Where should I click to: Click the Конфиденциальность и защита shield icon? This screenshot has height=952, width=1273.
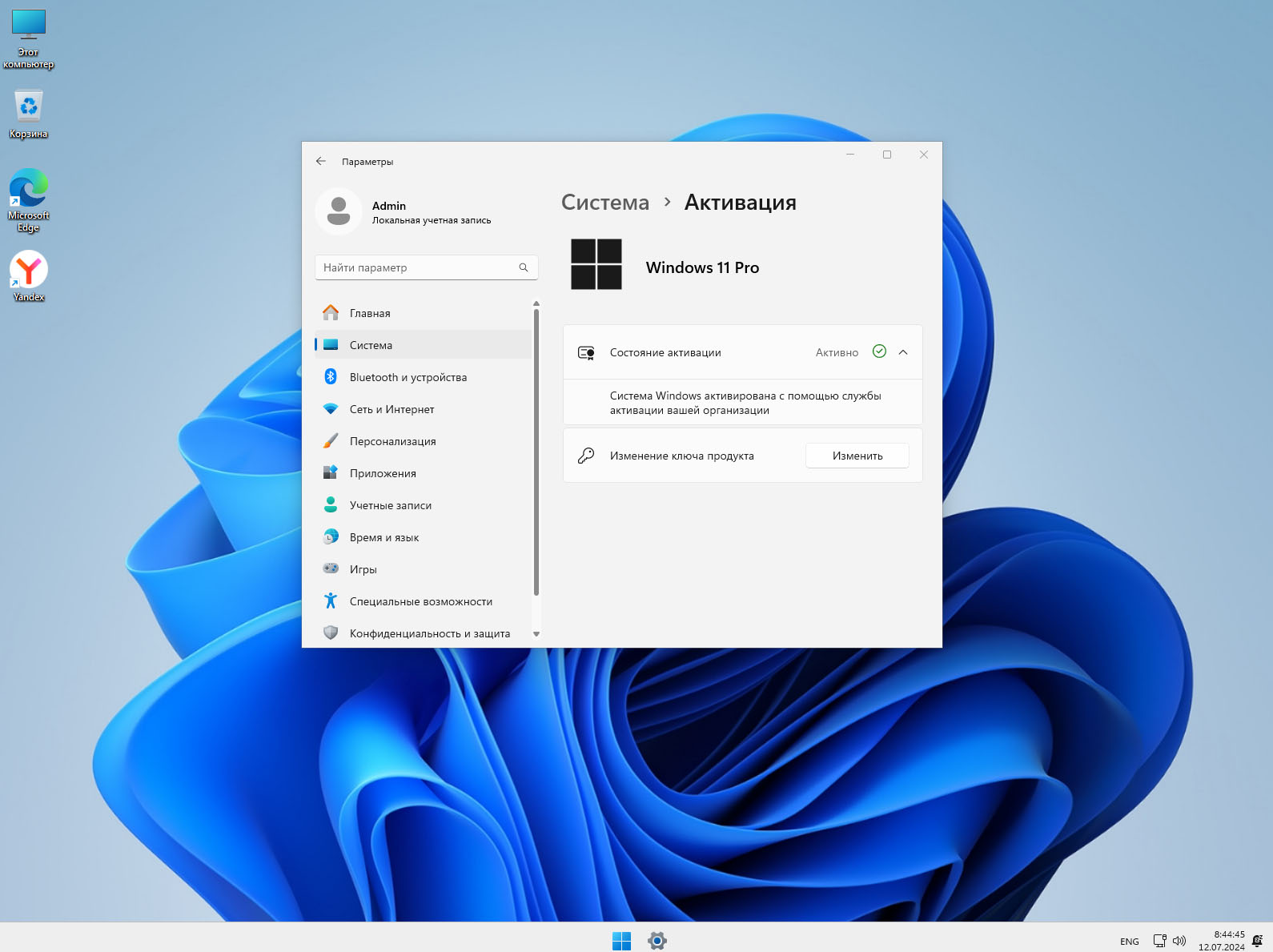[331, 633]
